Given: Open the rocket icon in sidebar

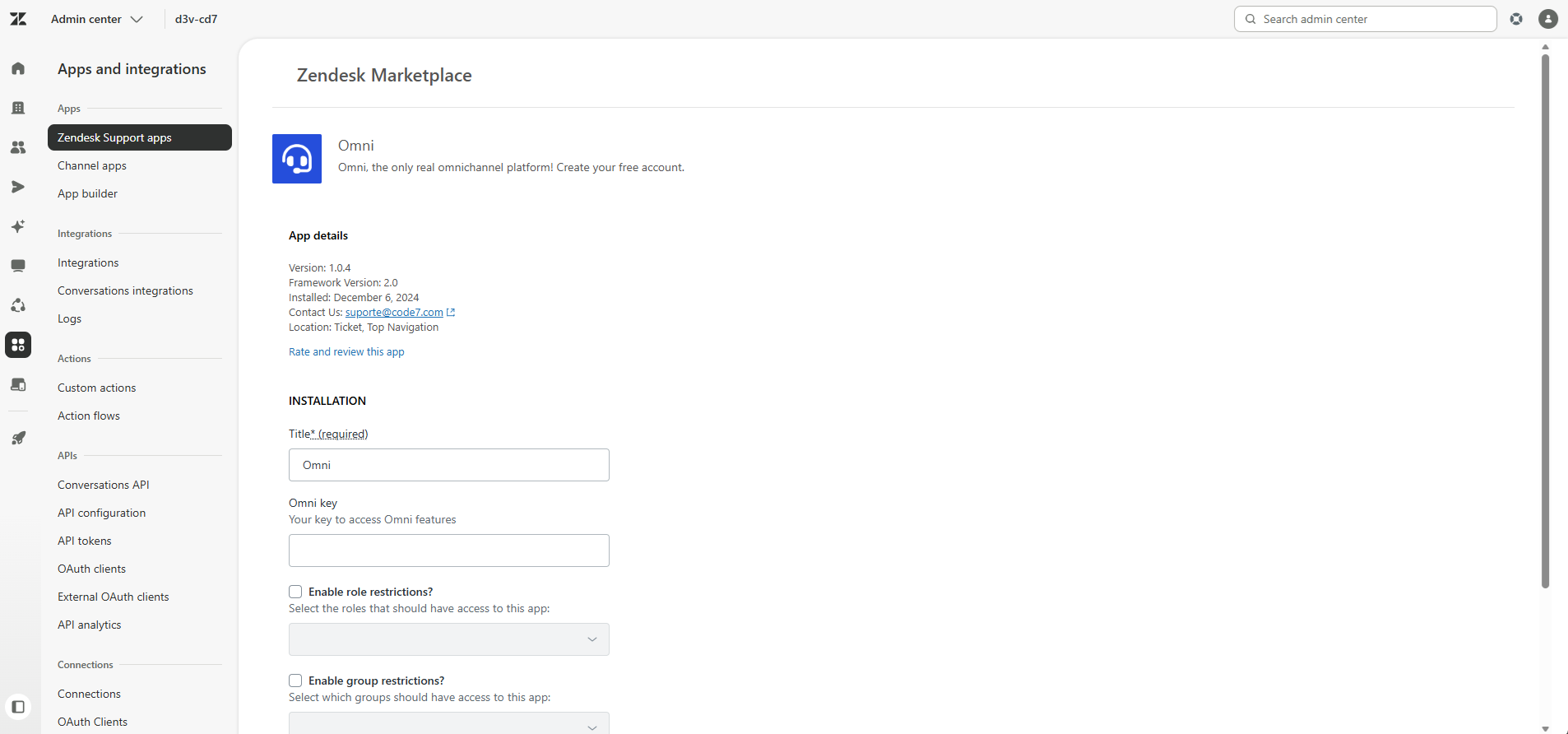Looking at the screenshot, I should [x=18, y=438].
